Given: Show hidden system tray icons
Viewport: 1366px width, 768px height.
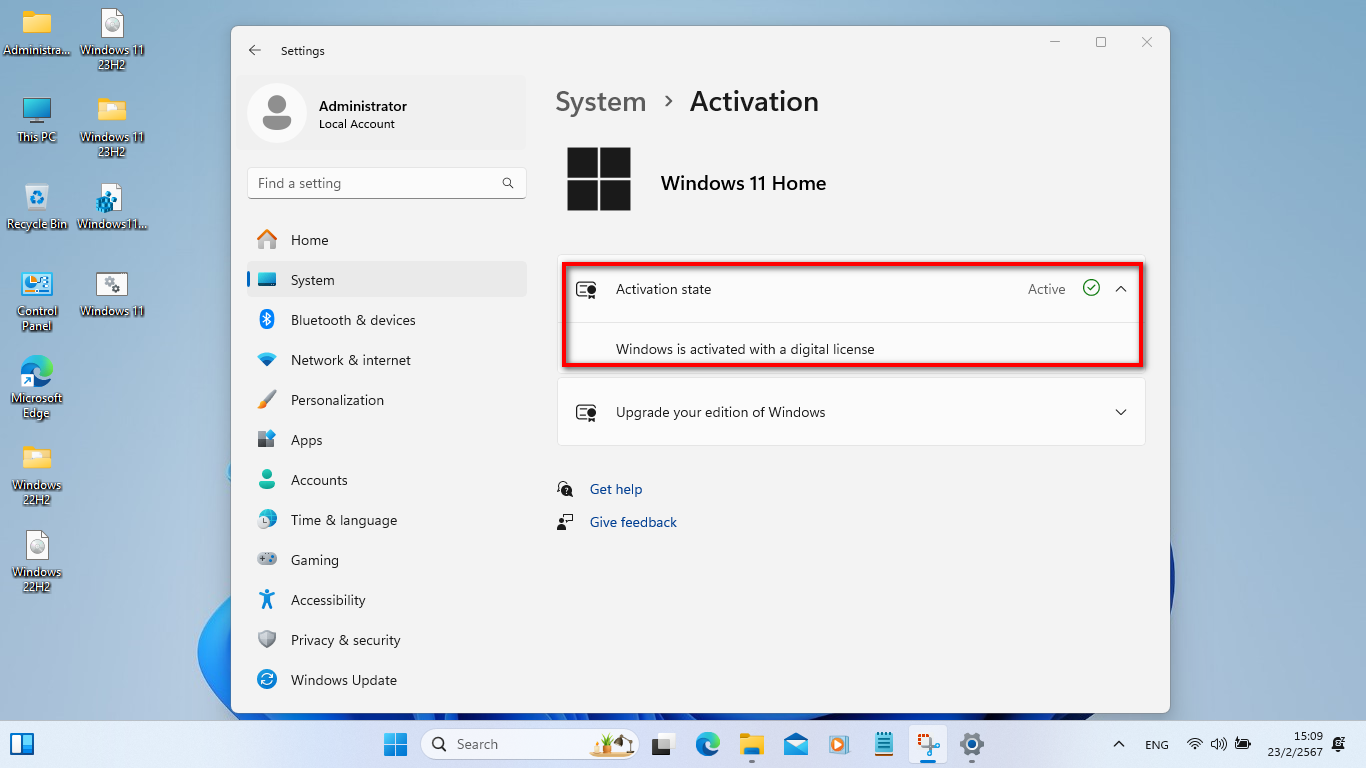Looking at the screenshot, I should coord(1119,744).
